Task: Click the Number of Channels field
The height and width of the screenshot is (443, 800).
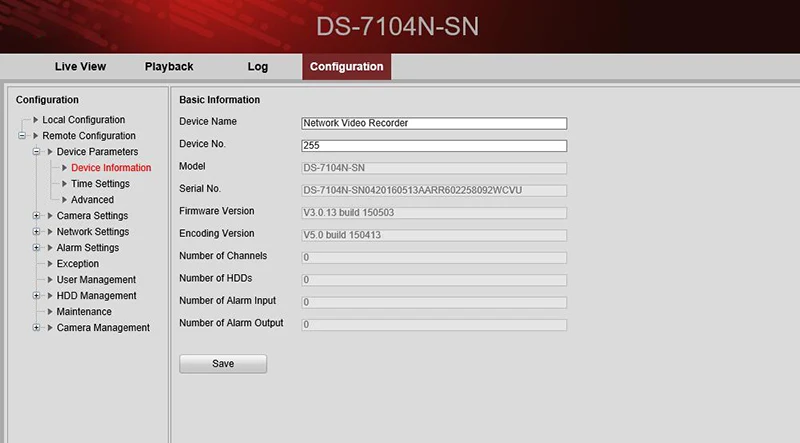Action: [434, 258]
